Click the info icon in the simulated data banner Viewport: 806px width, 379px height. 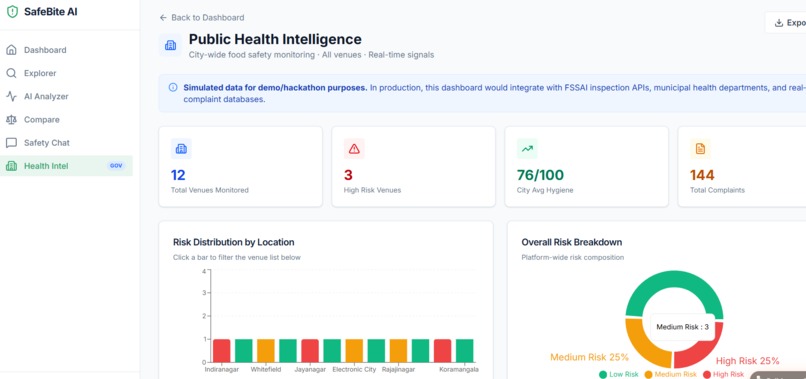173,87
